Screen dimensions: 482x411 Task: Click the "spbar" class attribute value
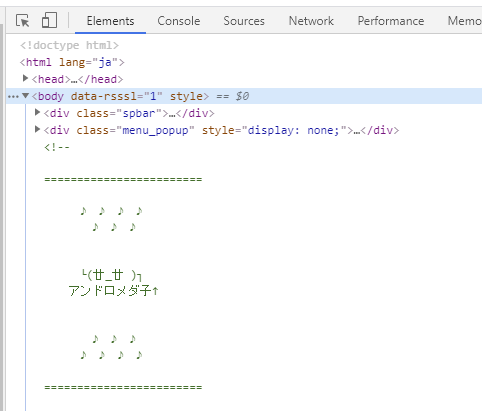coord(139,113)
